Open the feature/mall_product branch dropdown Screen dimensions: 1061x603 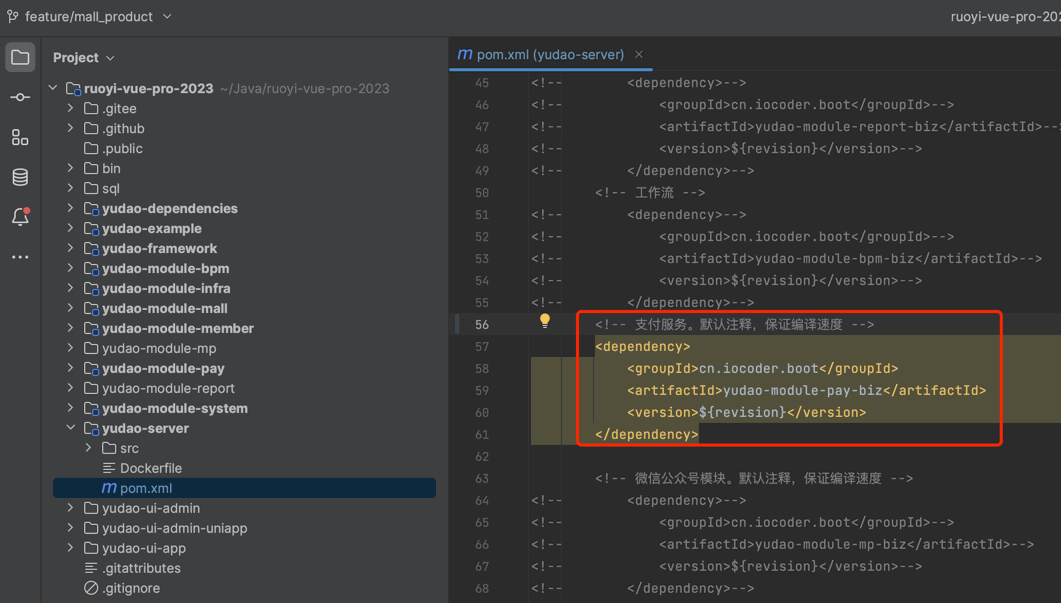tap(97, 16)
